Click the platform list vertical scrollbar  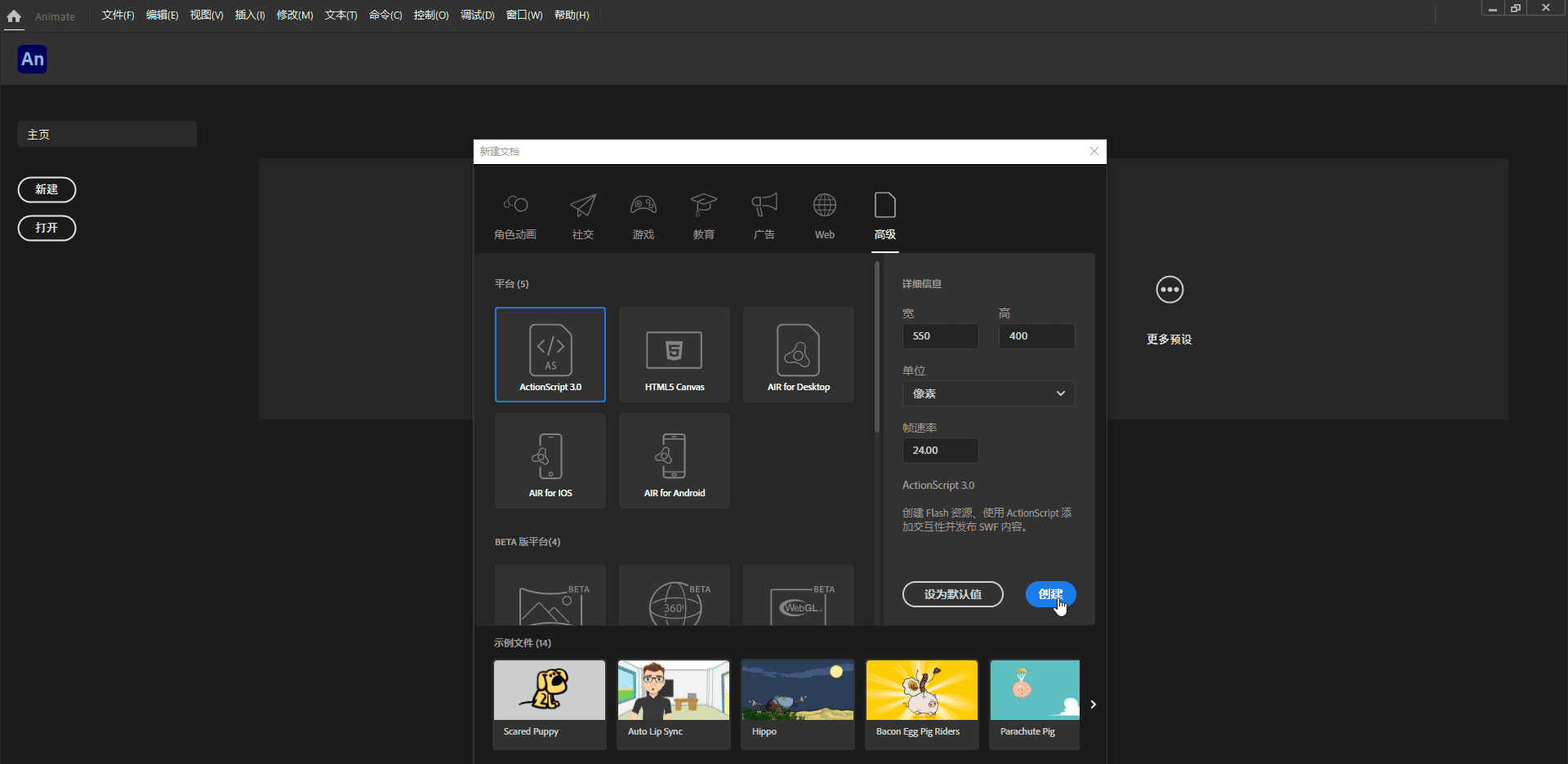point(877,347)
